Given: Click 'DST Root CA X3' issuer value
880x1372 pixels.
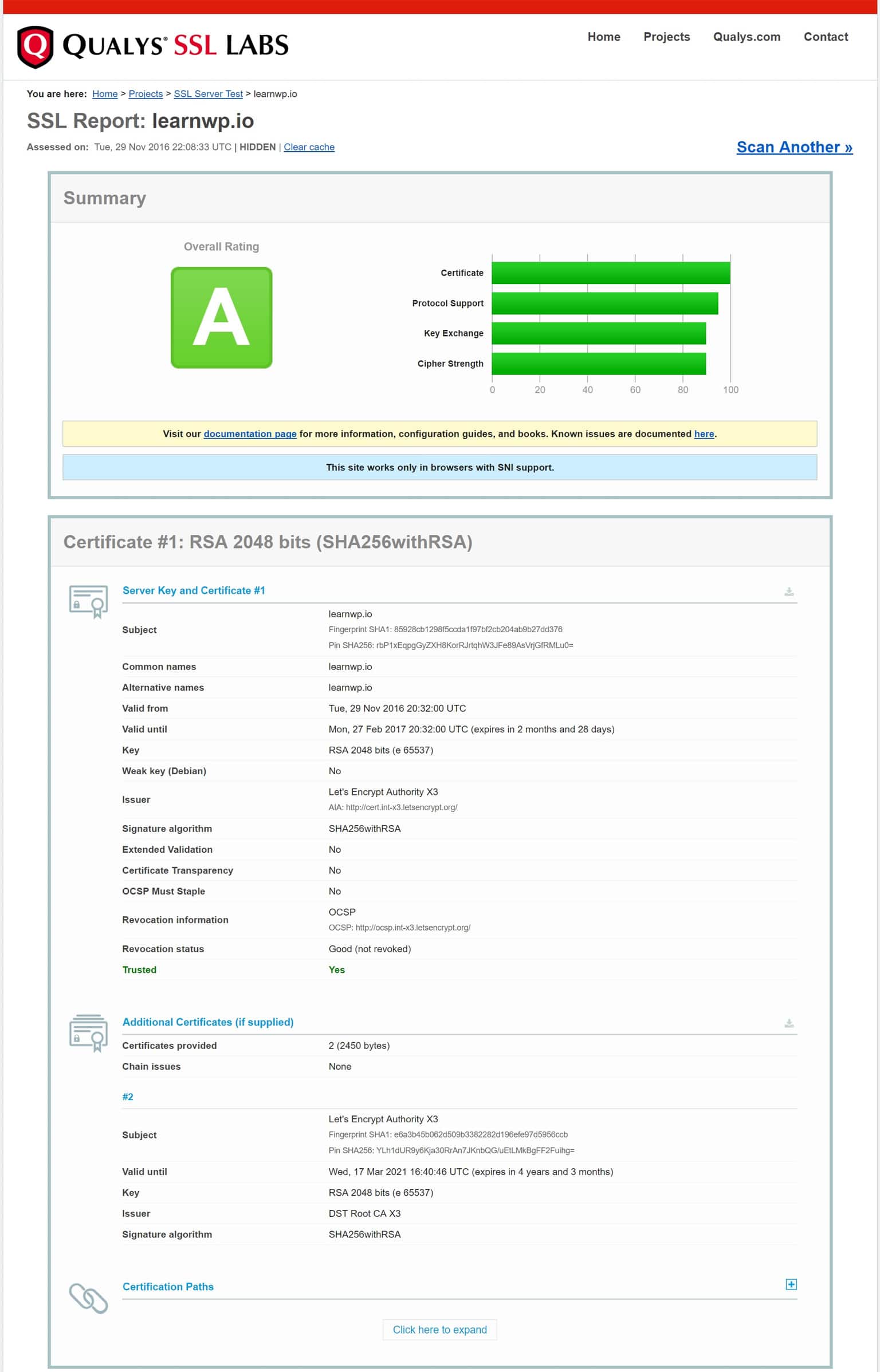Looking at the screenshot, I should [364, 1213].
